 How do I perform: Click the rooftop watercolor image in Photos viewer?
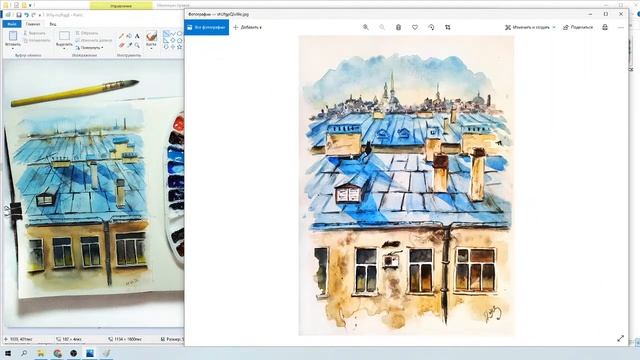(x=406, y=186)
